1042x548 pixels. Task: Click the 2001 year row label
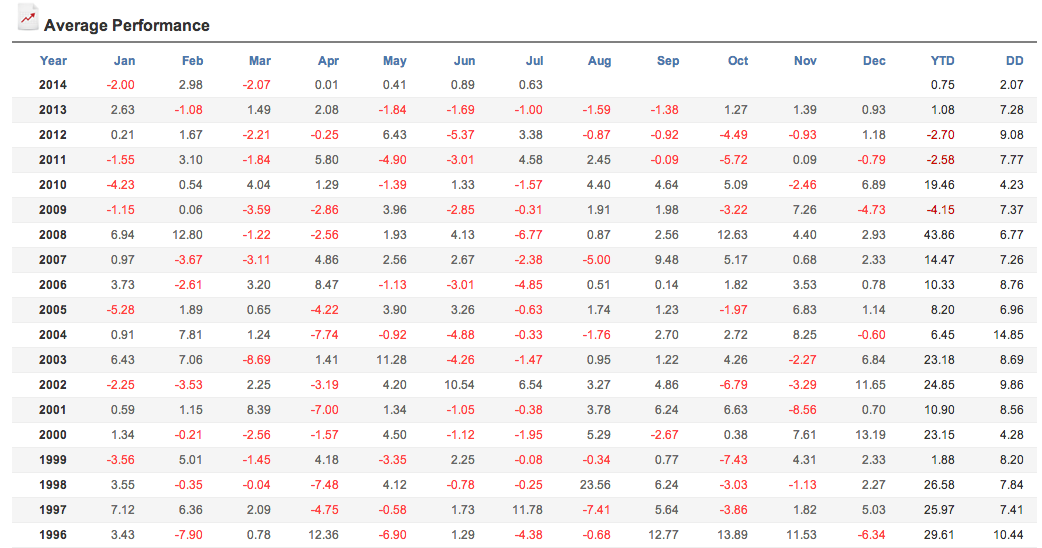[52, 410]
